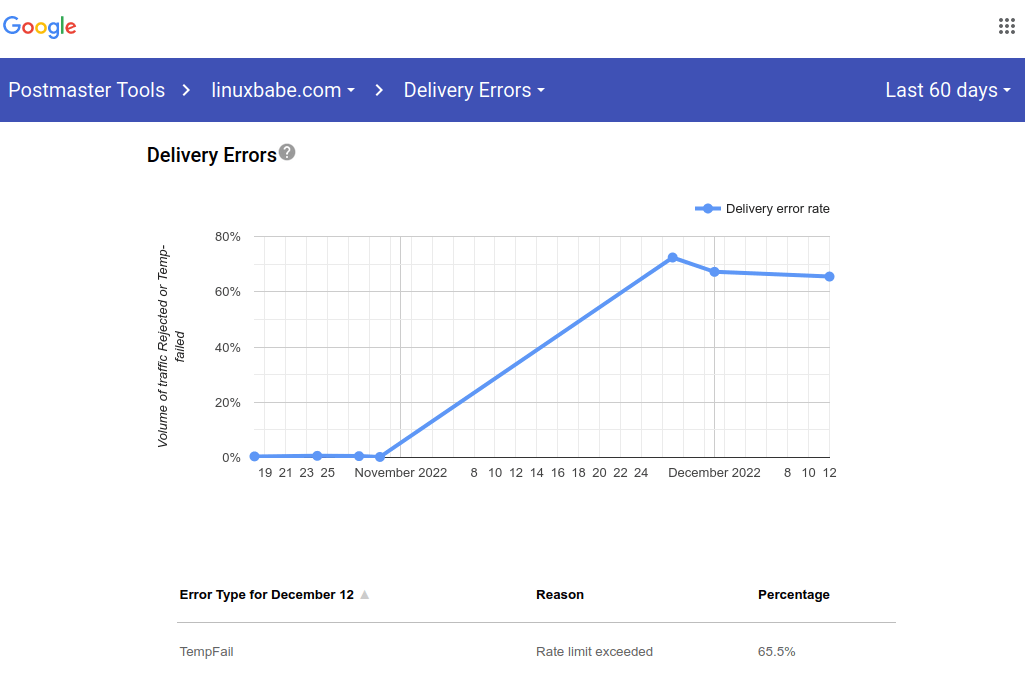The image size is (1025, 681).
Task: Expand the Delivery Errors breadcrumb dropdown
Action: (x=474, y=90)
